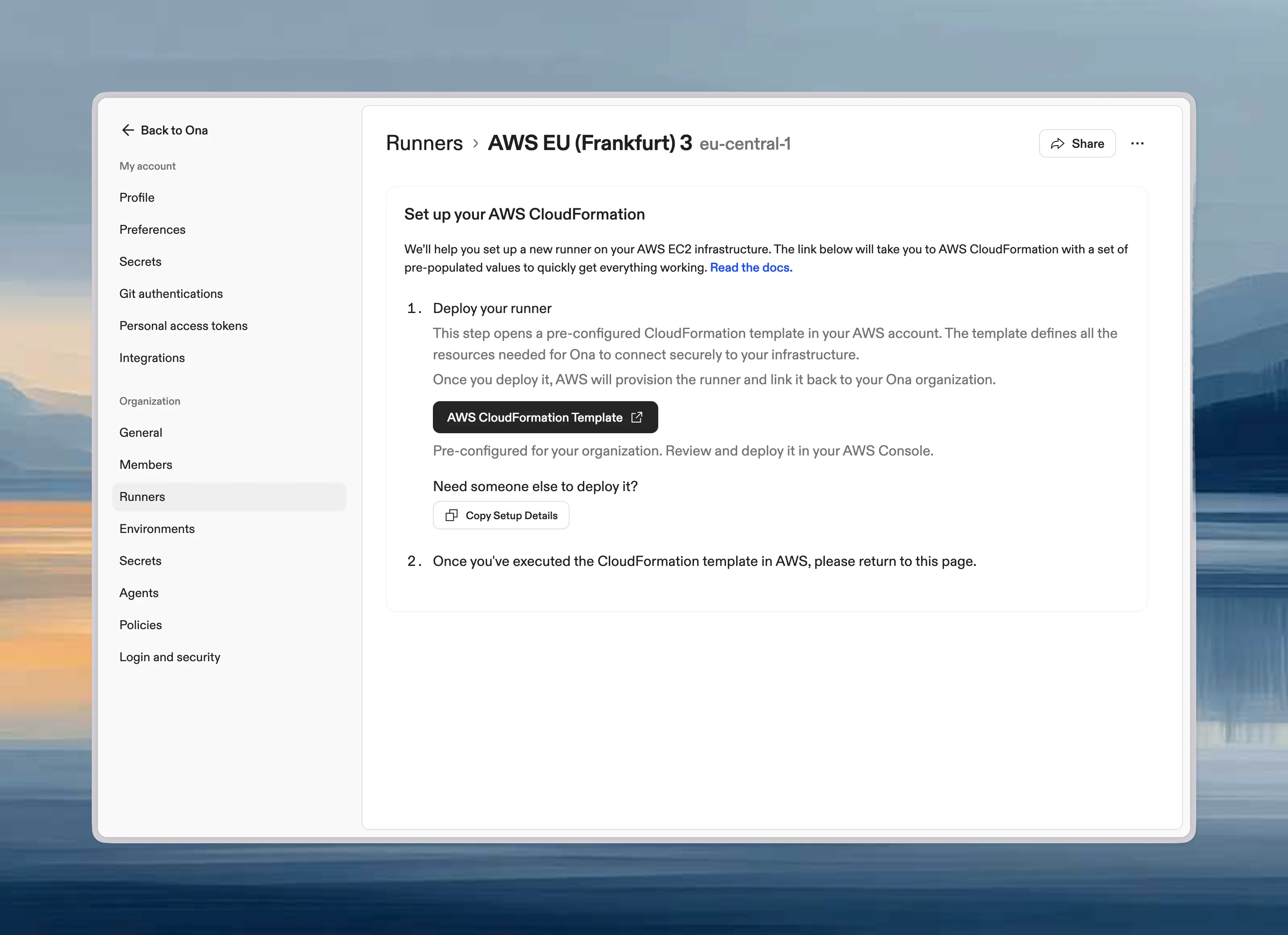Copy Setup Details for a colleague

501,516
